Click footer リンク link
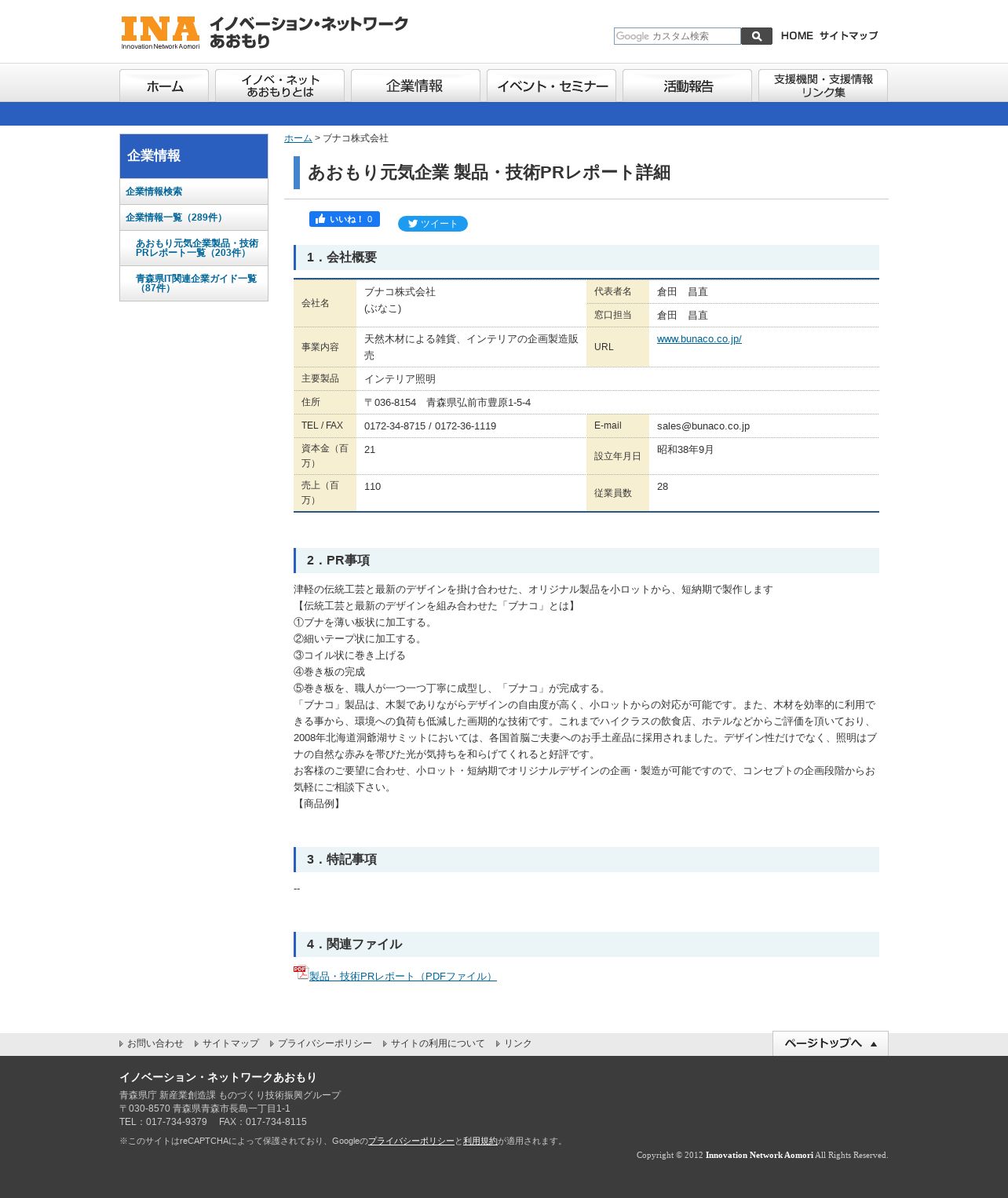The image size is (1008, 1198). pos(518,1043)
